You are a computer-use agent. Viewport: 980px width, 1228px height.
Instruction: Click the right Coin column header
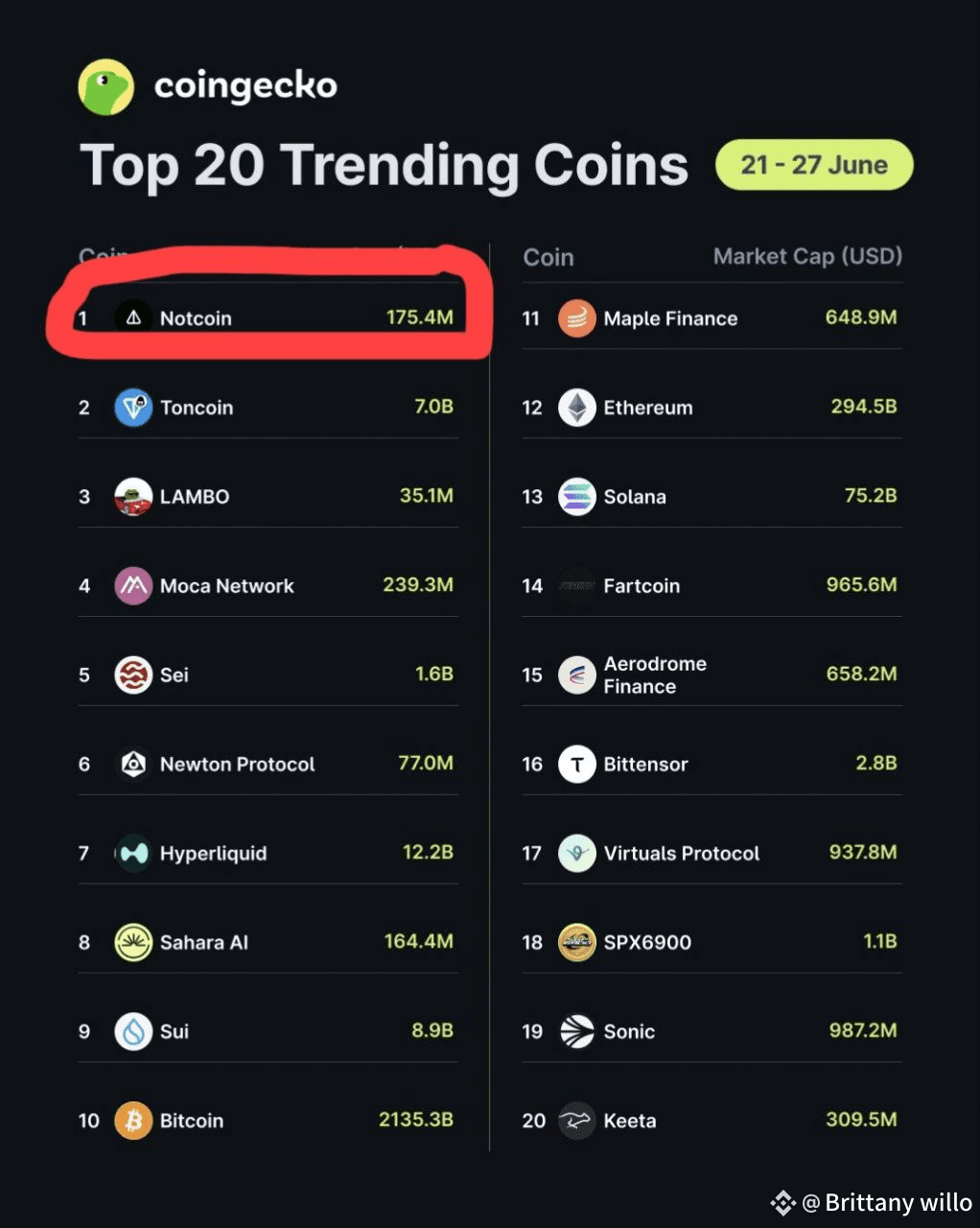tap(548, 257)
